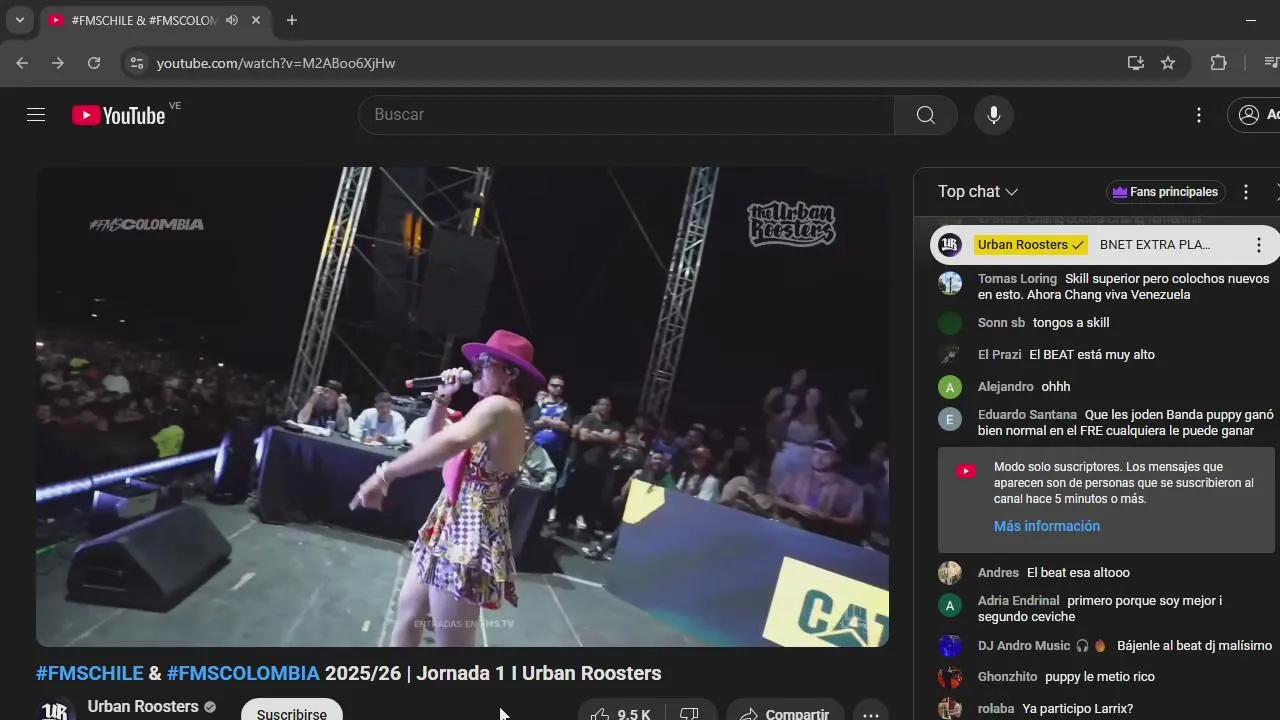
Task: Open more actions under the video
Action: click(x=871, y=714)
